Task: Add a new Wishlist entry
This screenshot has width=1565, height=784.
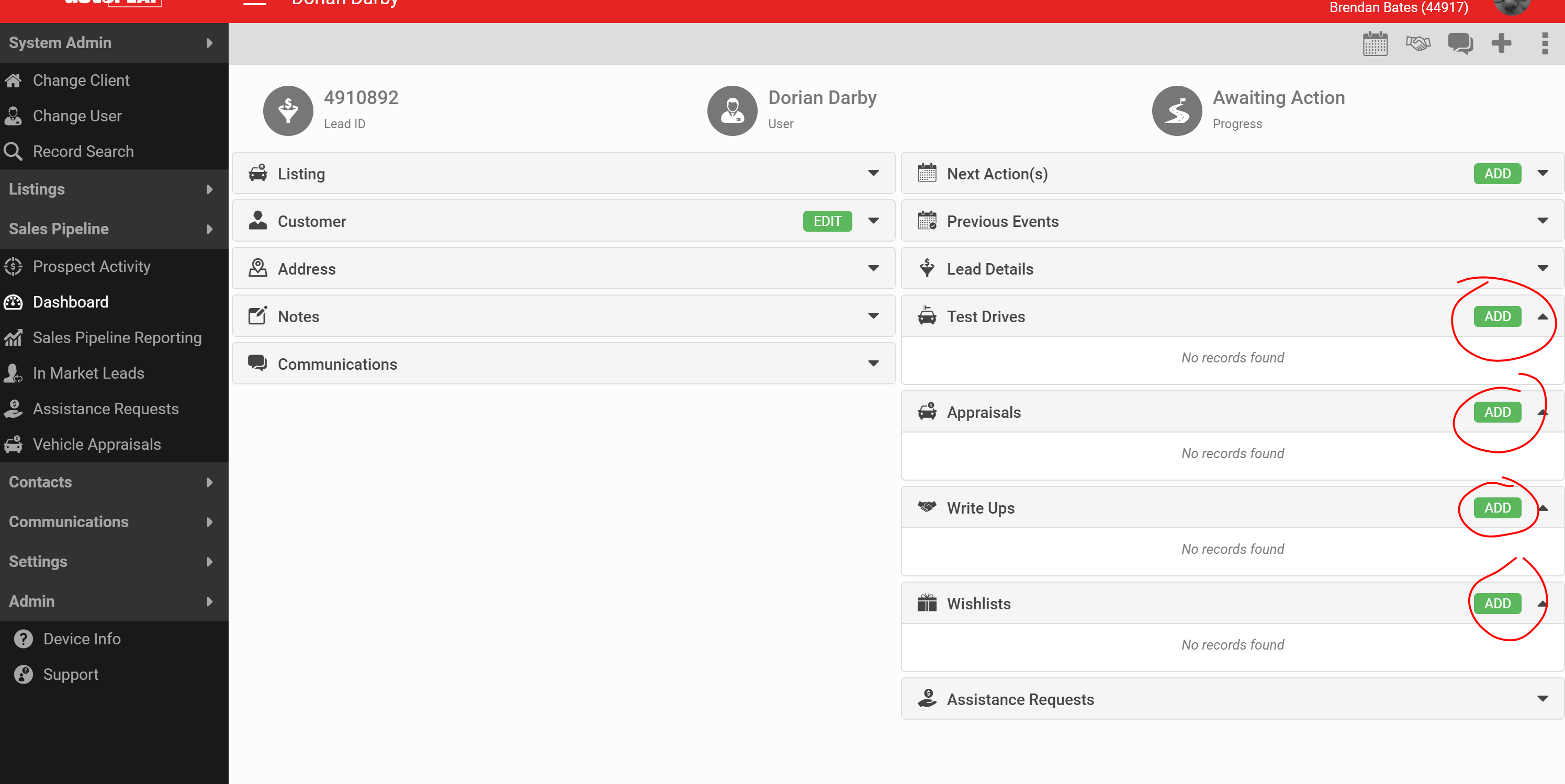Action: (x=1497, y=604)
